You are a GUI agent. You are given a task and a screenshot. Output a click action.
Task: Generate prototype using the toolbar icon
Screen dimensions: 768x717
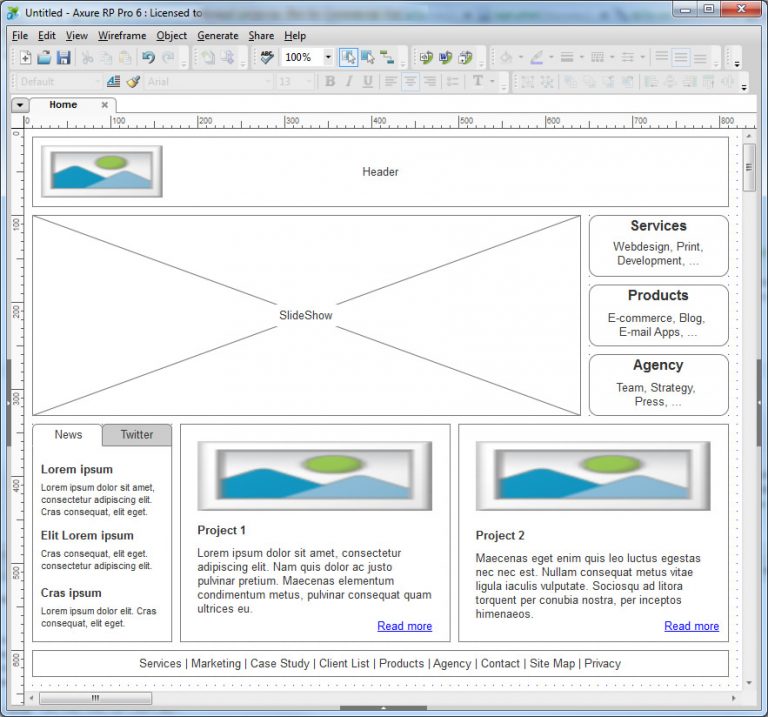[426, 58]
